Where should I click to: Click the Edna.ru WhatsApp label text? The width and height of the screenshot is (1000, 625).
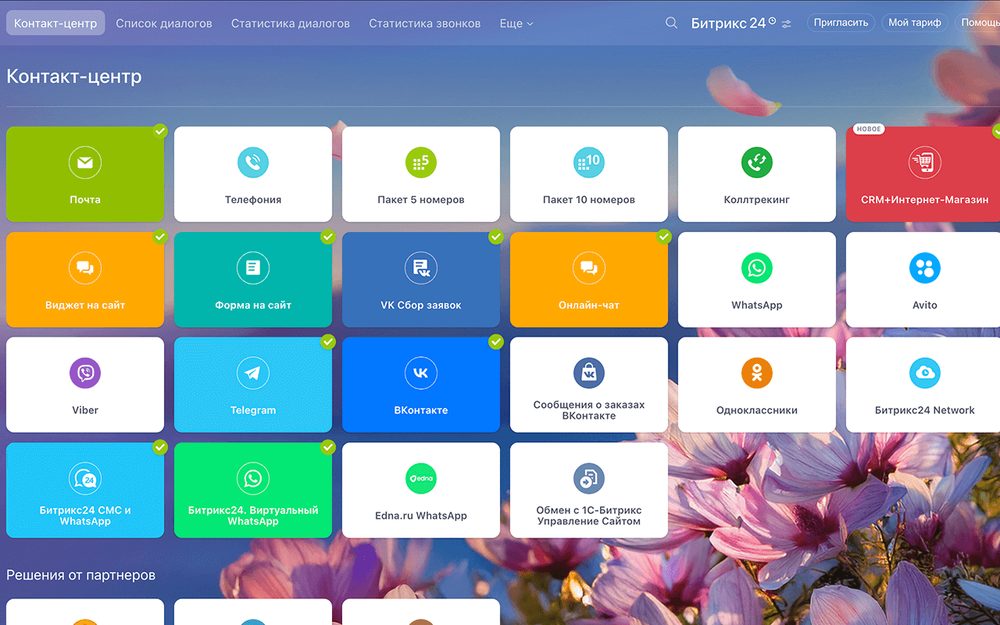[x=421, y=515]
